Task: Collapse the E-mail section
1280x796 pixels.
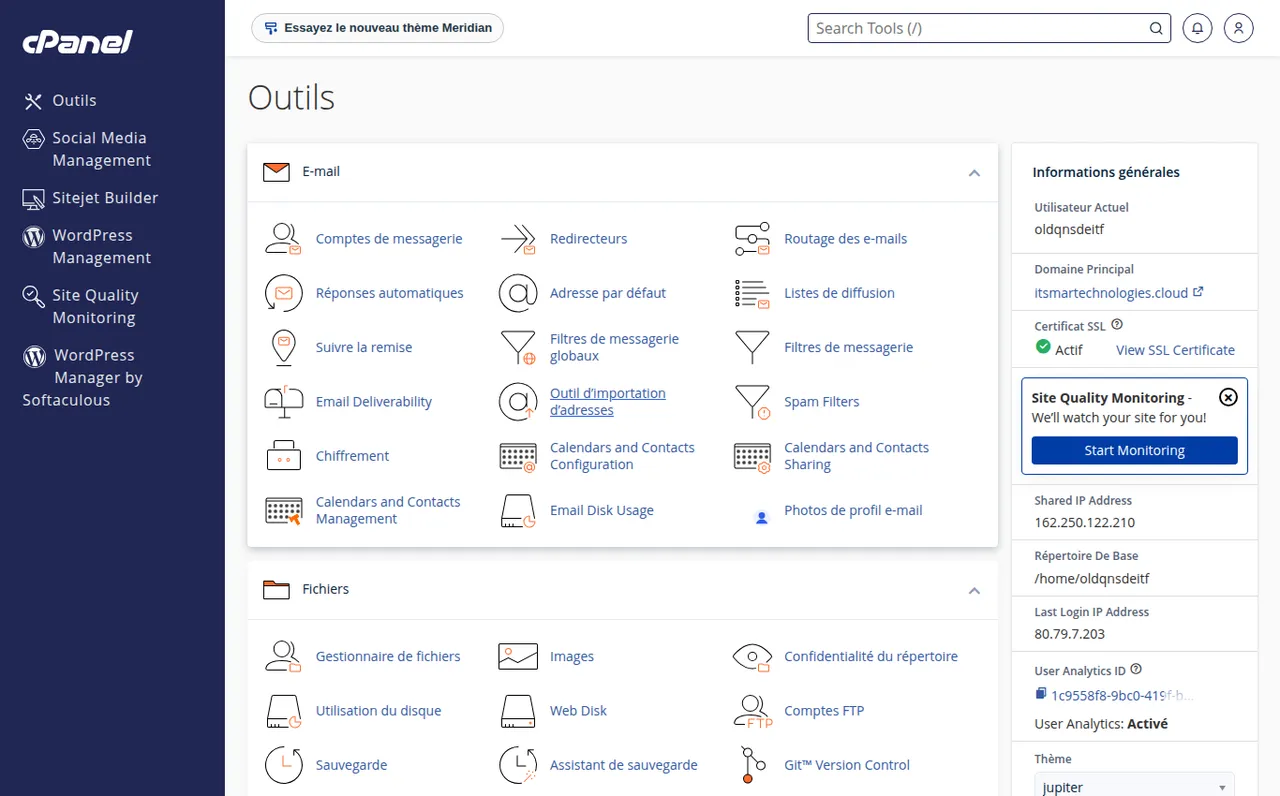Action: point(974,172)
